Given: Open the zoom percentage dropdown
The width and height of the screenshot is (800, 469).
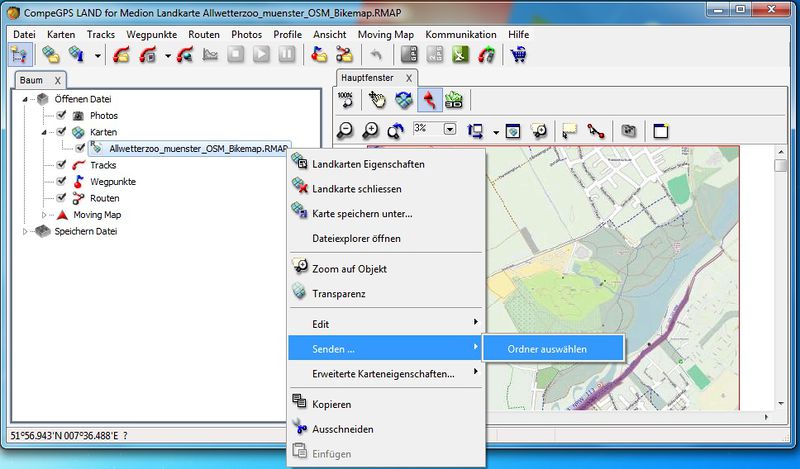Looking at the screenshot, I should point(450,129).
